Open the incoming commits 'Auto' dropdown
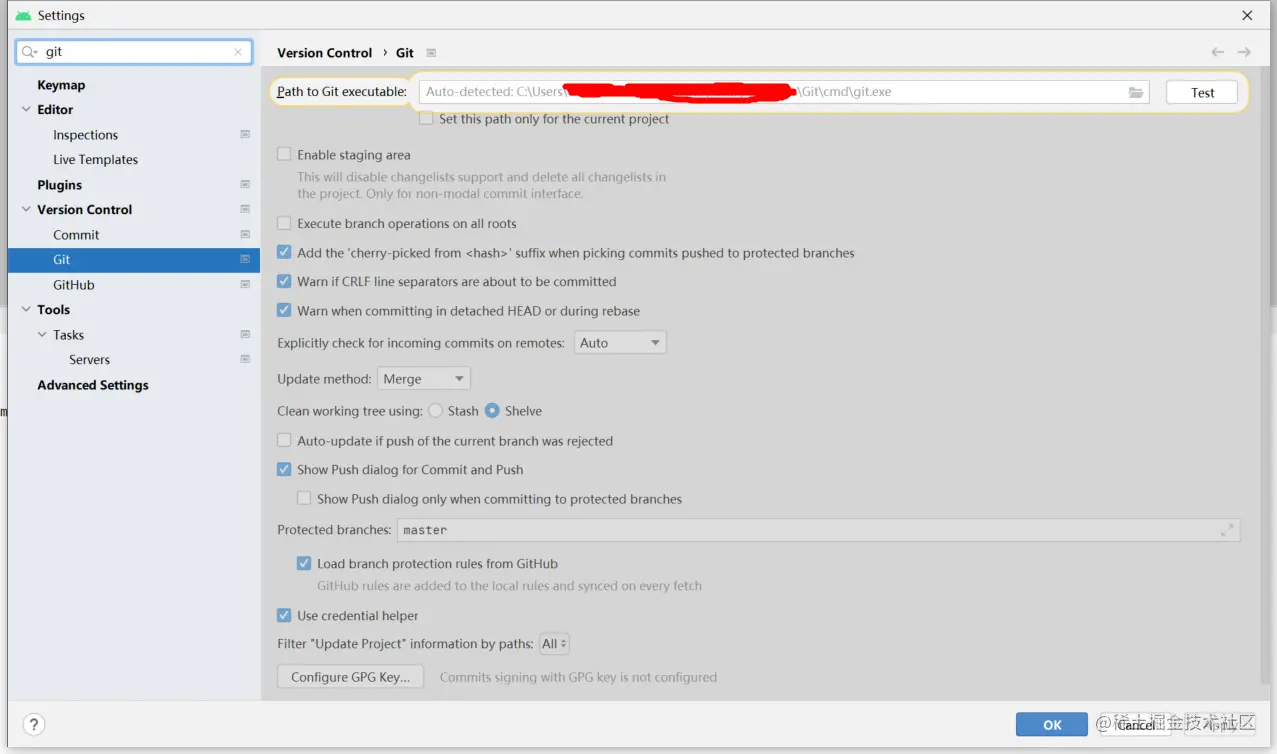 pos(620,343)
